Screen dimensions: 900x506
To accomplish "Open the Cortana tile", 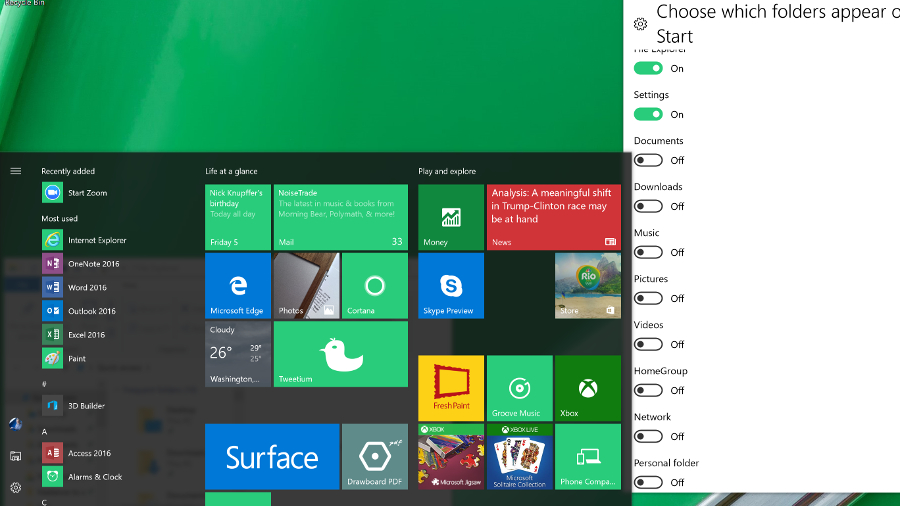I will coord(375,286).
